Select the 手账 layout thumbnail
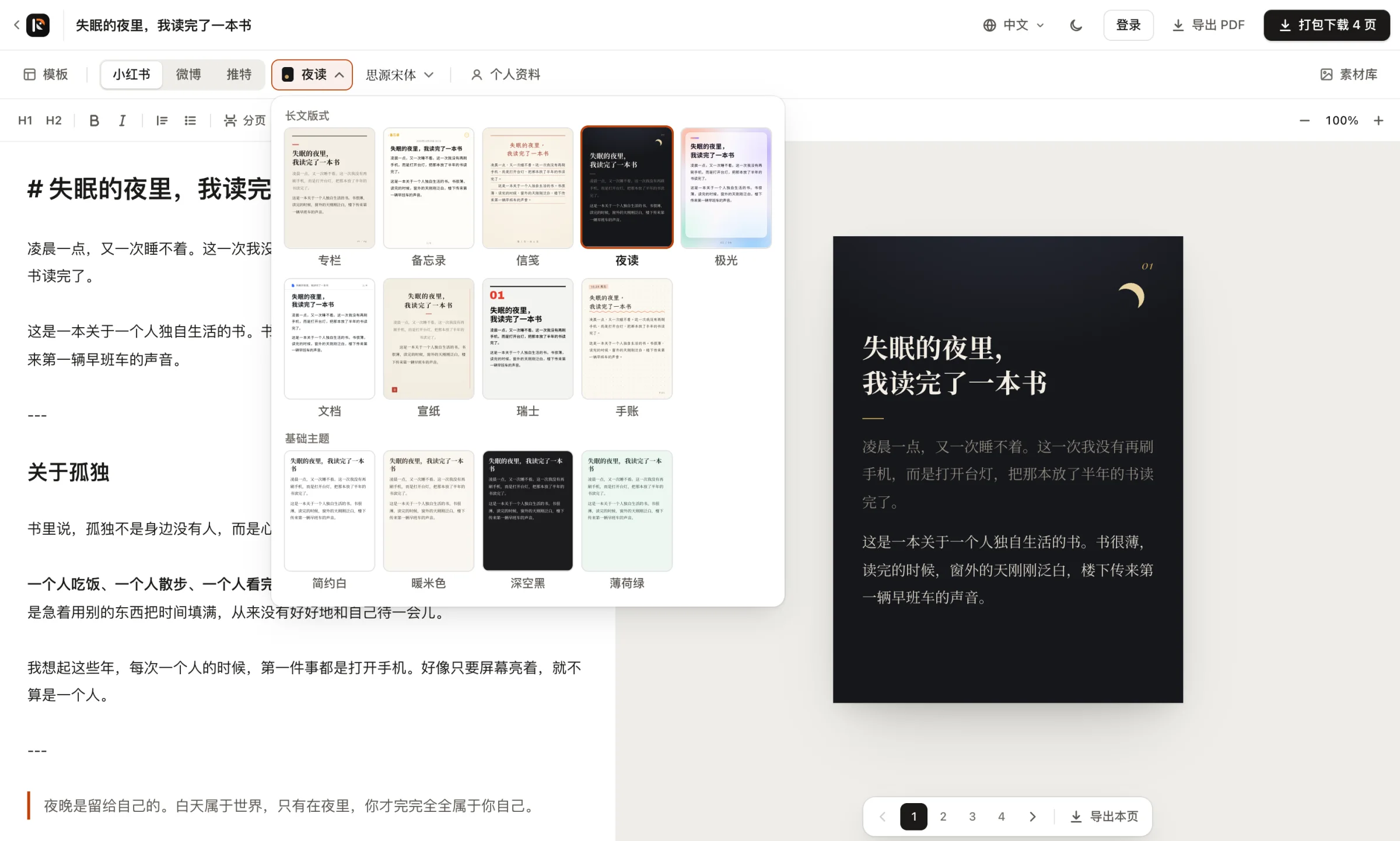 [x=626, y=339]
